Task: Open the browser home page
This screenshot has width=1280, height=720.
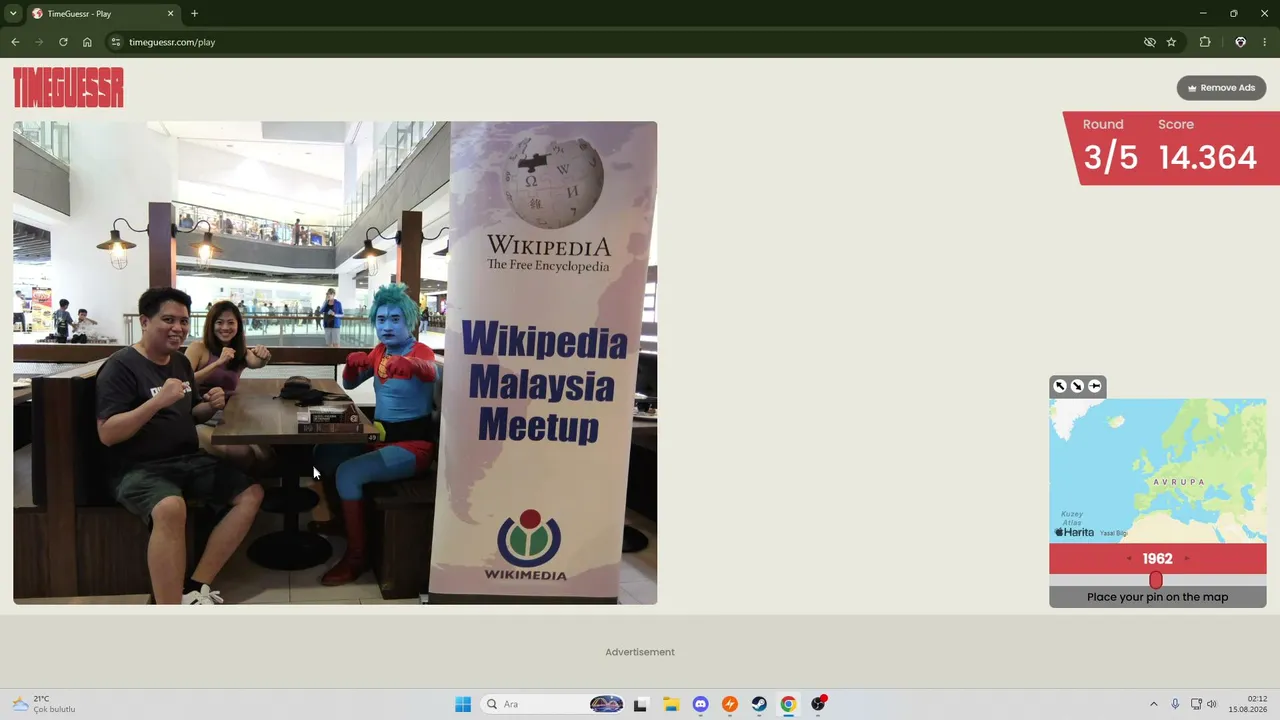Action: (x=87, y=42)
